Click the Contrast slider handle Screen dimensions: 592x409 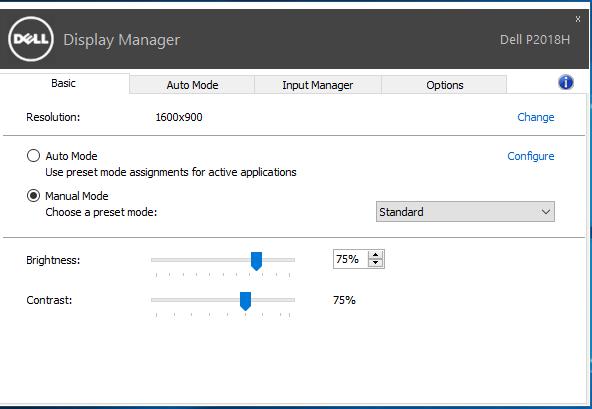click(245, 301)
